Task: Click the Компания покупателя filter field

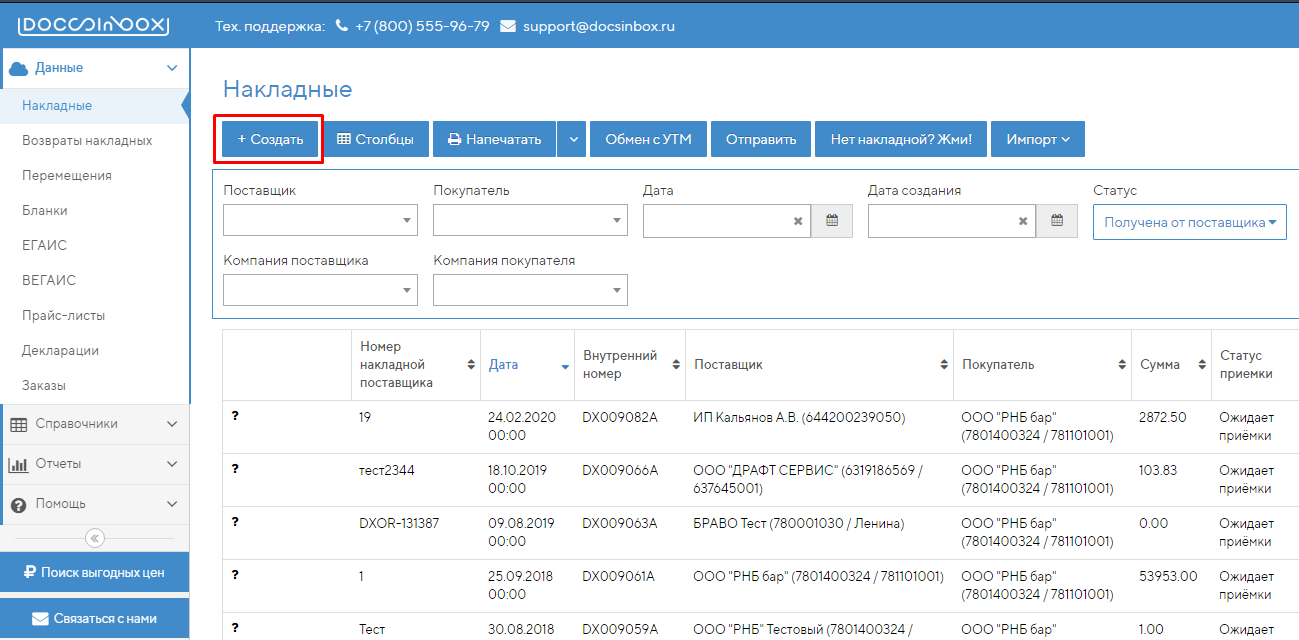Action: pos(530,290)
